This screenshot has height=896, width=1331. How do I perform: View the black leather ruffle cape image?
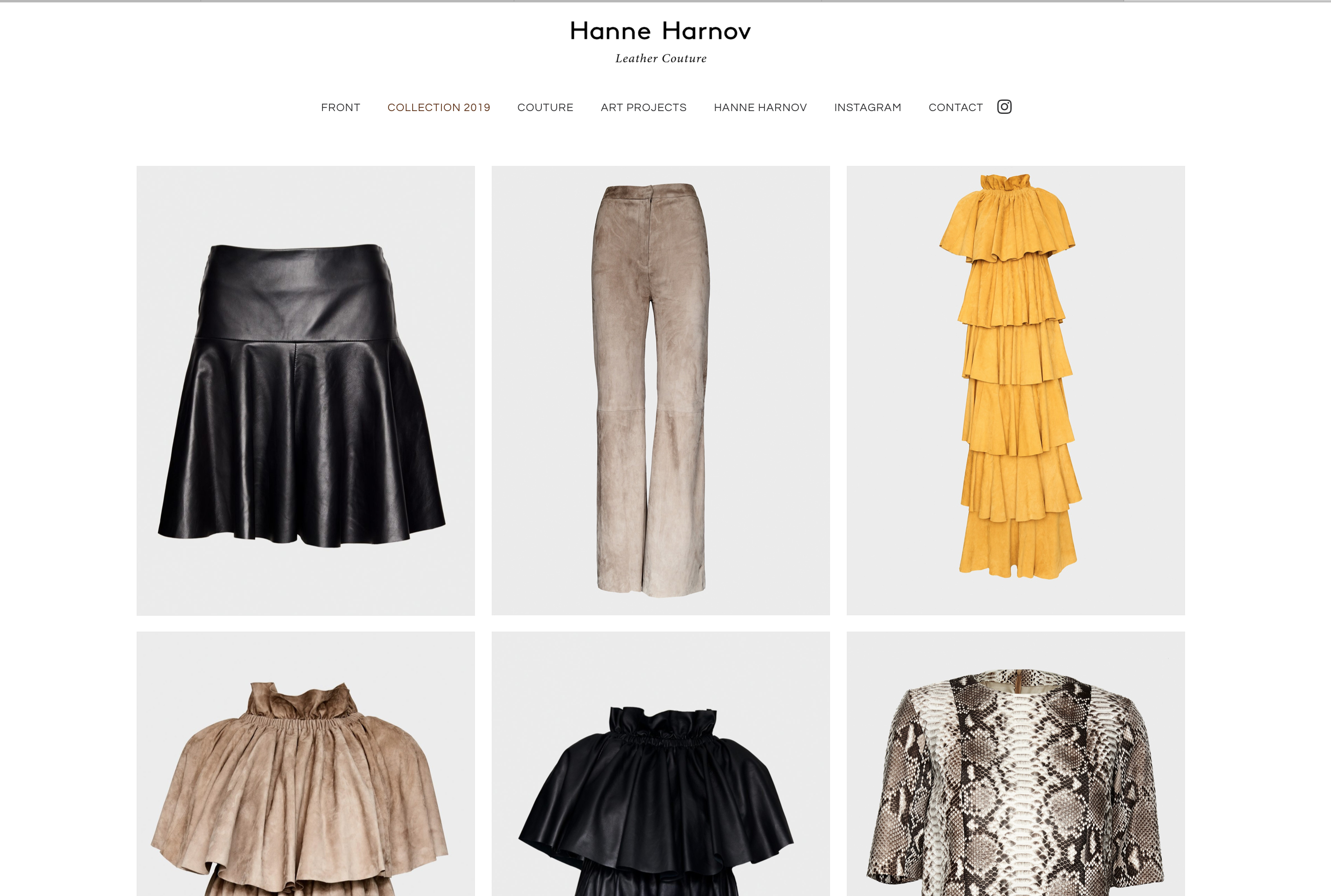(661, 764)
